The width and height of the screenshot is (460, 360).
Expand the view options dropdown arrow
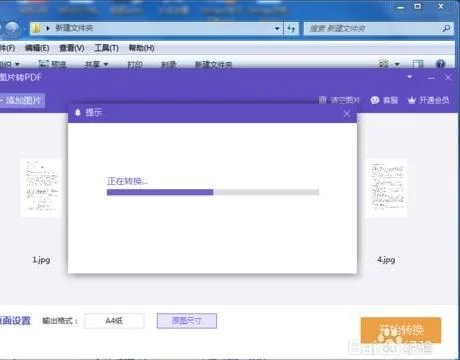397,64
